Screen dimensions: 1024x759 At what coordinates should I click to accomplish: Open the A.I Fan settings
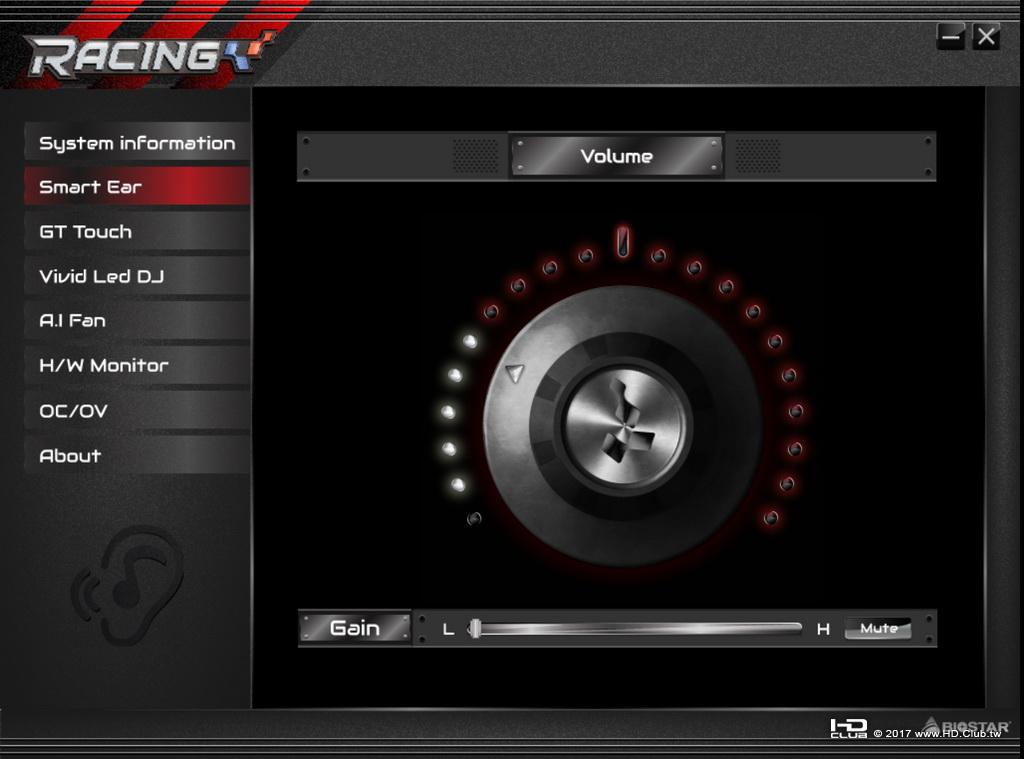coord(137,321)
